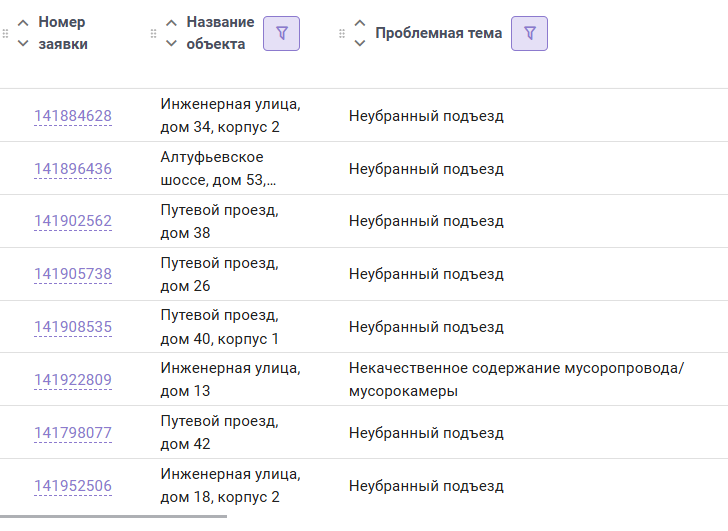
Task: Select request 141922809 about мусоропровод
Action: (x=73, y=380)
